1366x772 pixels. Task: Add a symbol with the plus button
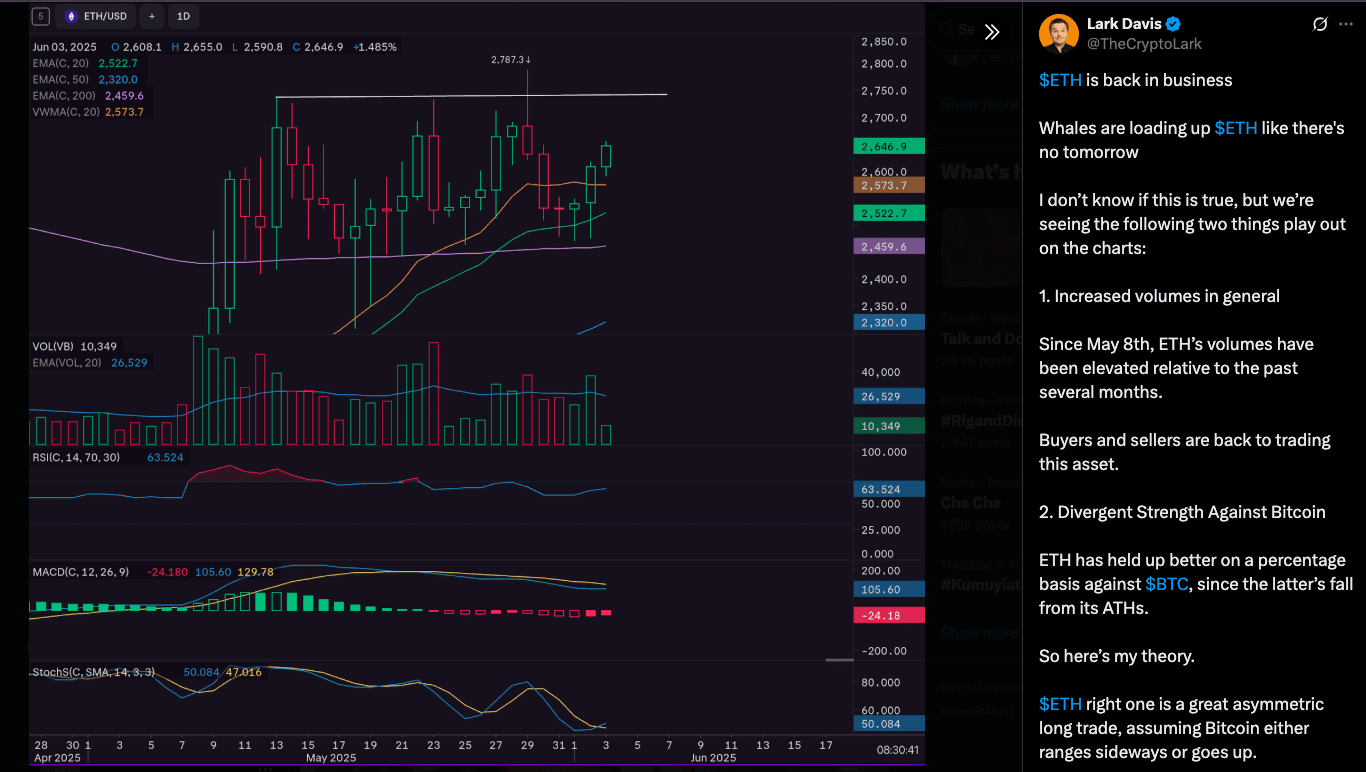[x=152, y=17]
